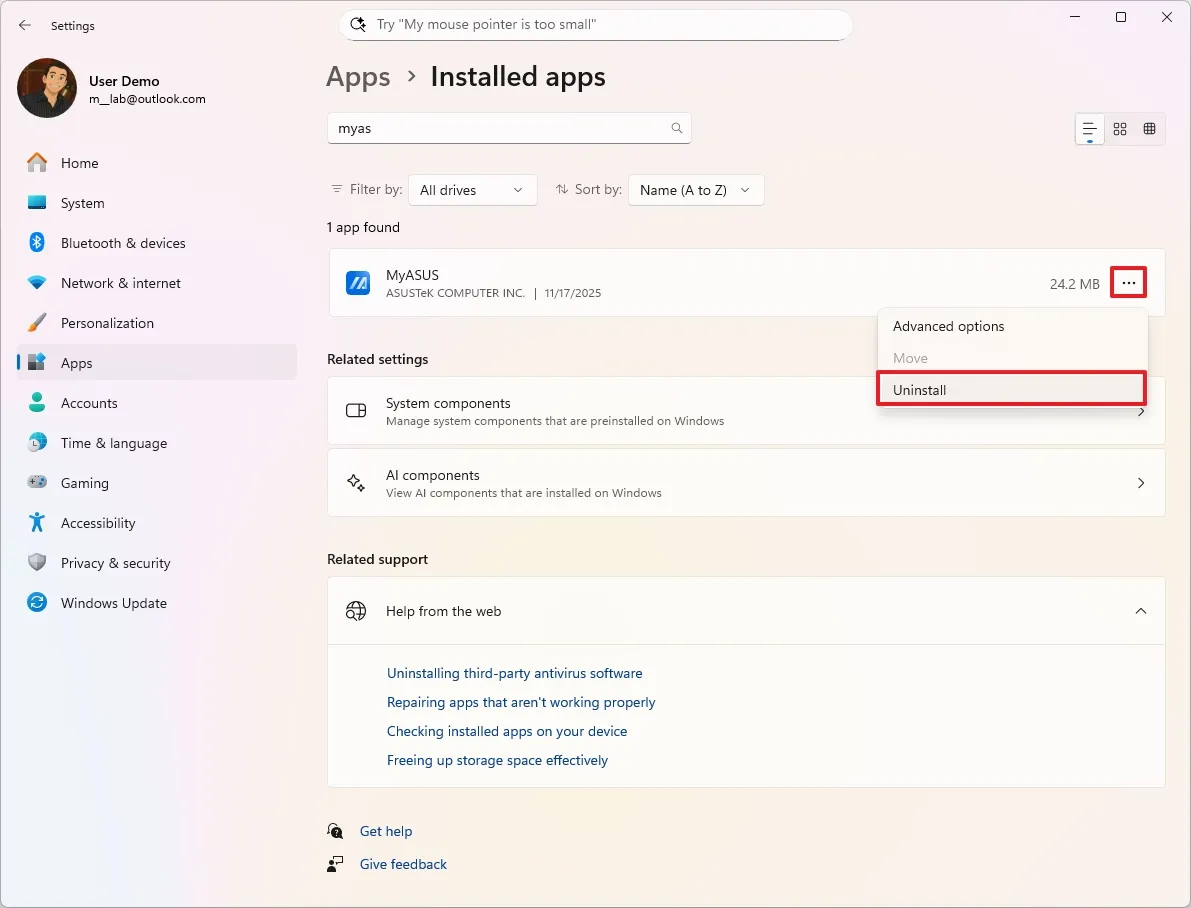Switch to grid view of installed apps

pos(1119,128)
